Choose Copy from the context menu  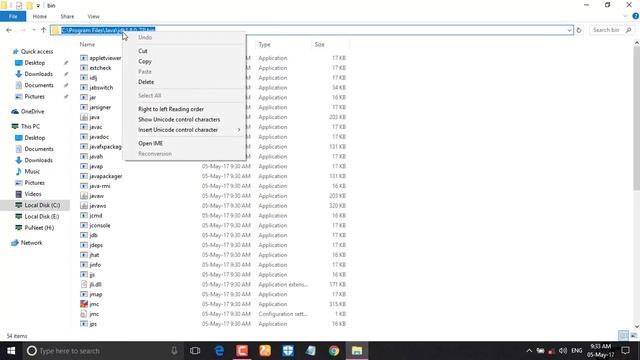pyautogui.click(x=145, y=61)
